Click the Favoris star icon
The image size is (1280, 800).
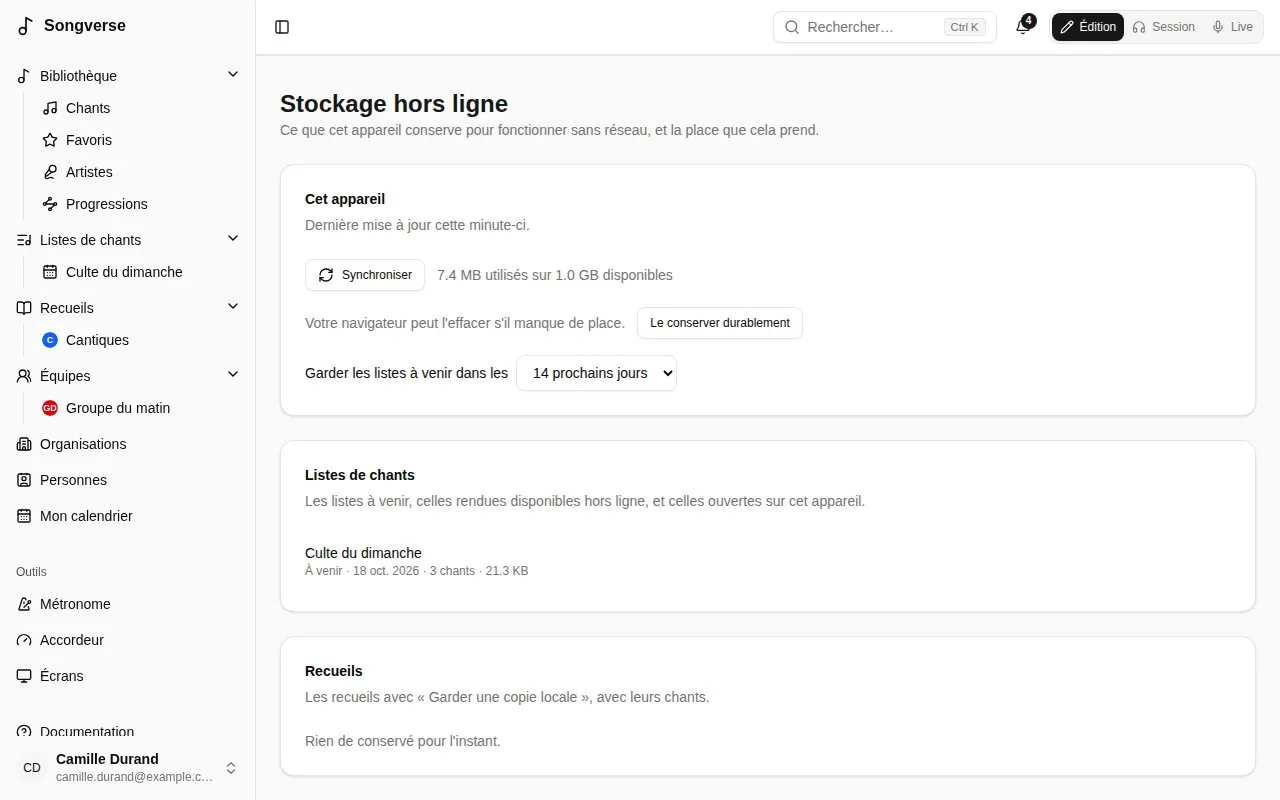pos(50,140)
